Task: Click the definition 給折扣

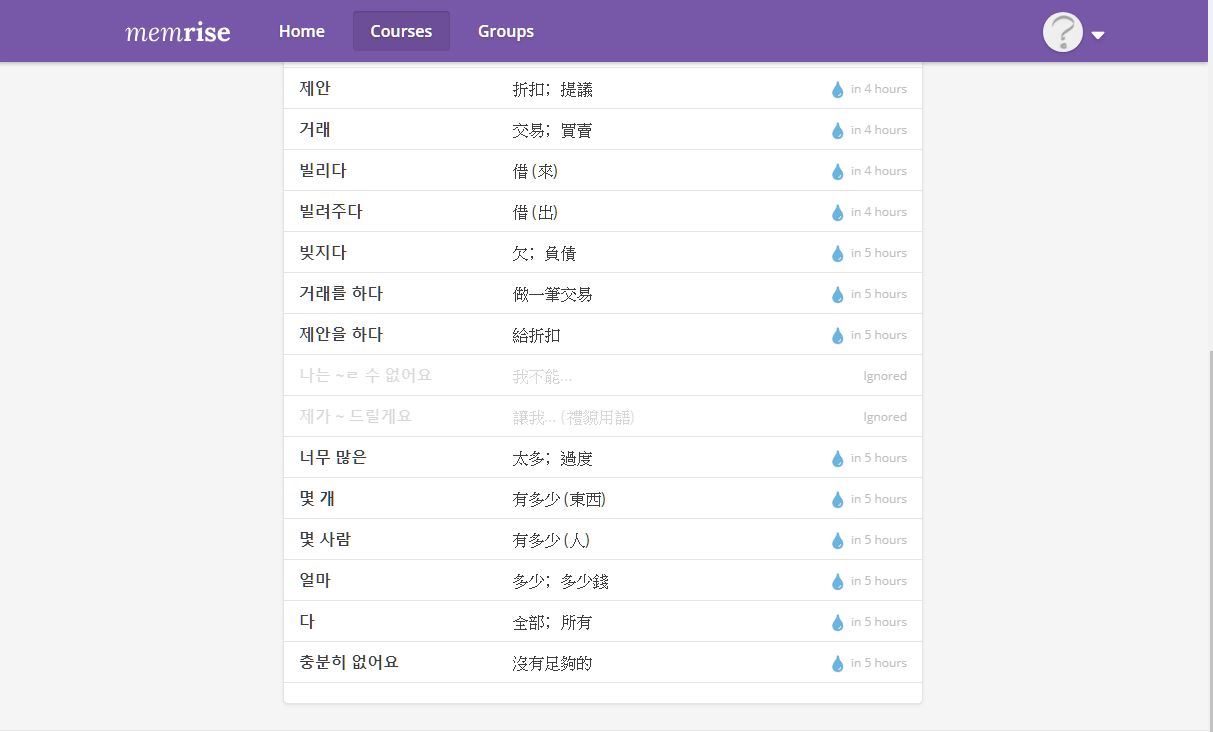Action: click(537, 335)
